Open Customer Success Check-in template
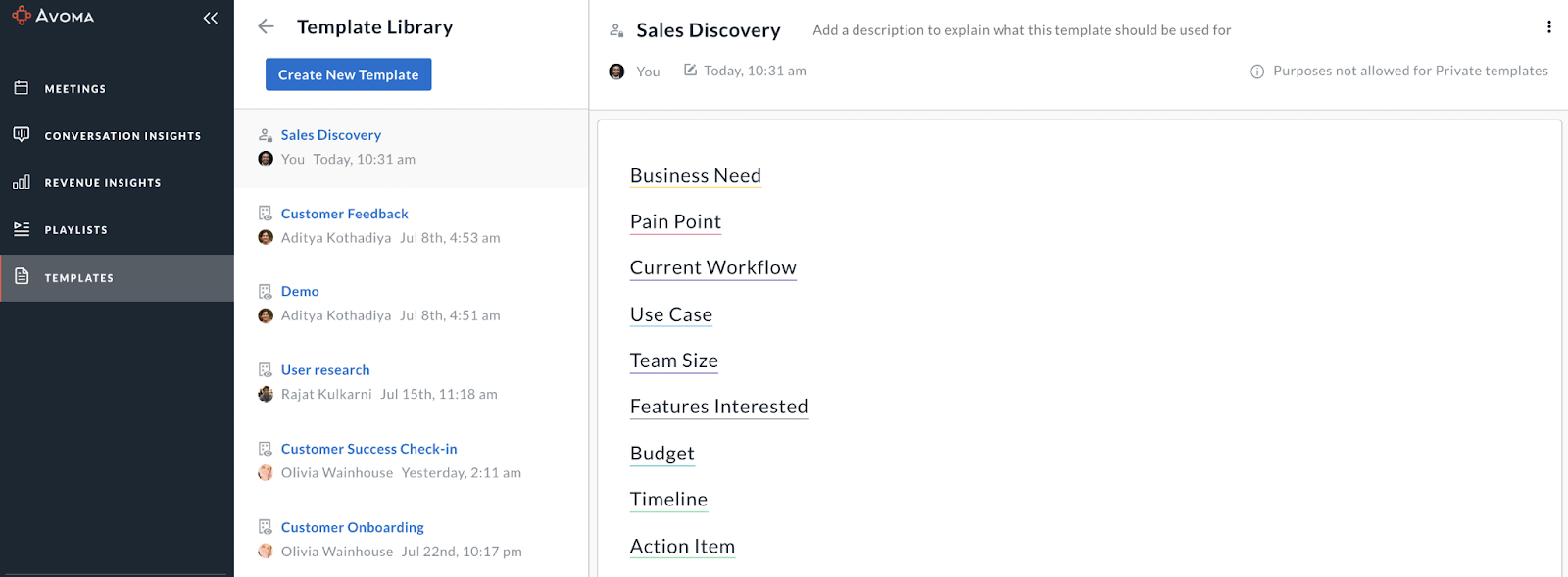This screenshot has height=577, width=1568. click(x=368, y=449)
